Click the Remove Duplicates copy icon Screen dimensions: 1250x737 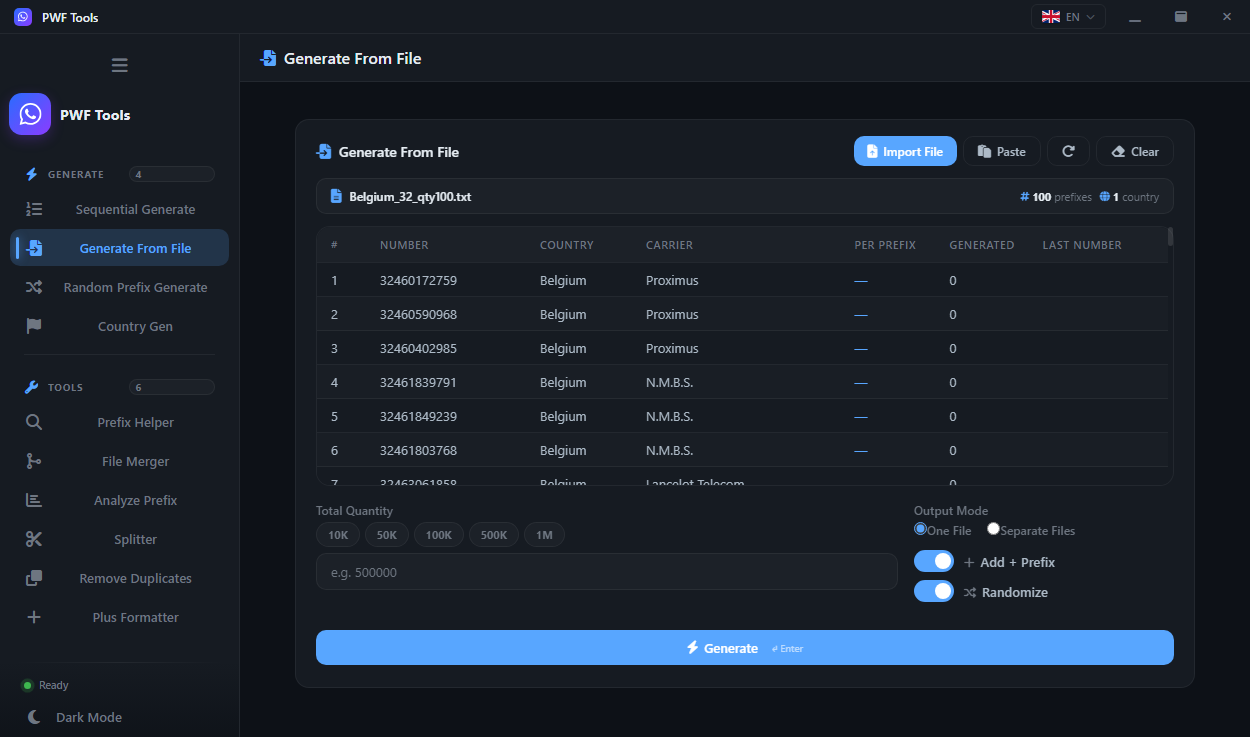34,578
